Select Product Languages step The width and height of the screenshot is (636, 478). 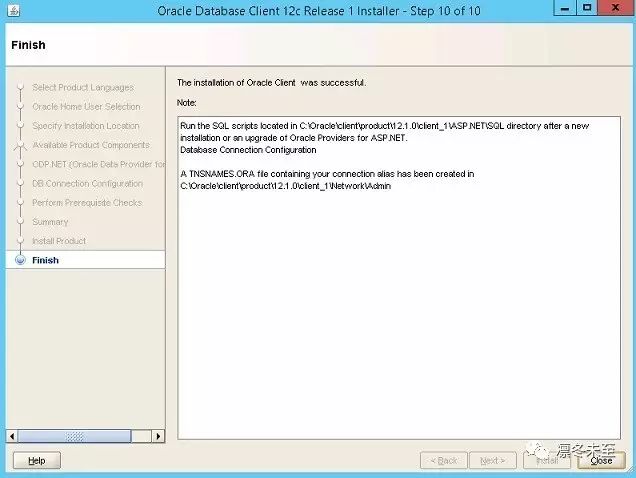[83, 87]
